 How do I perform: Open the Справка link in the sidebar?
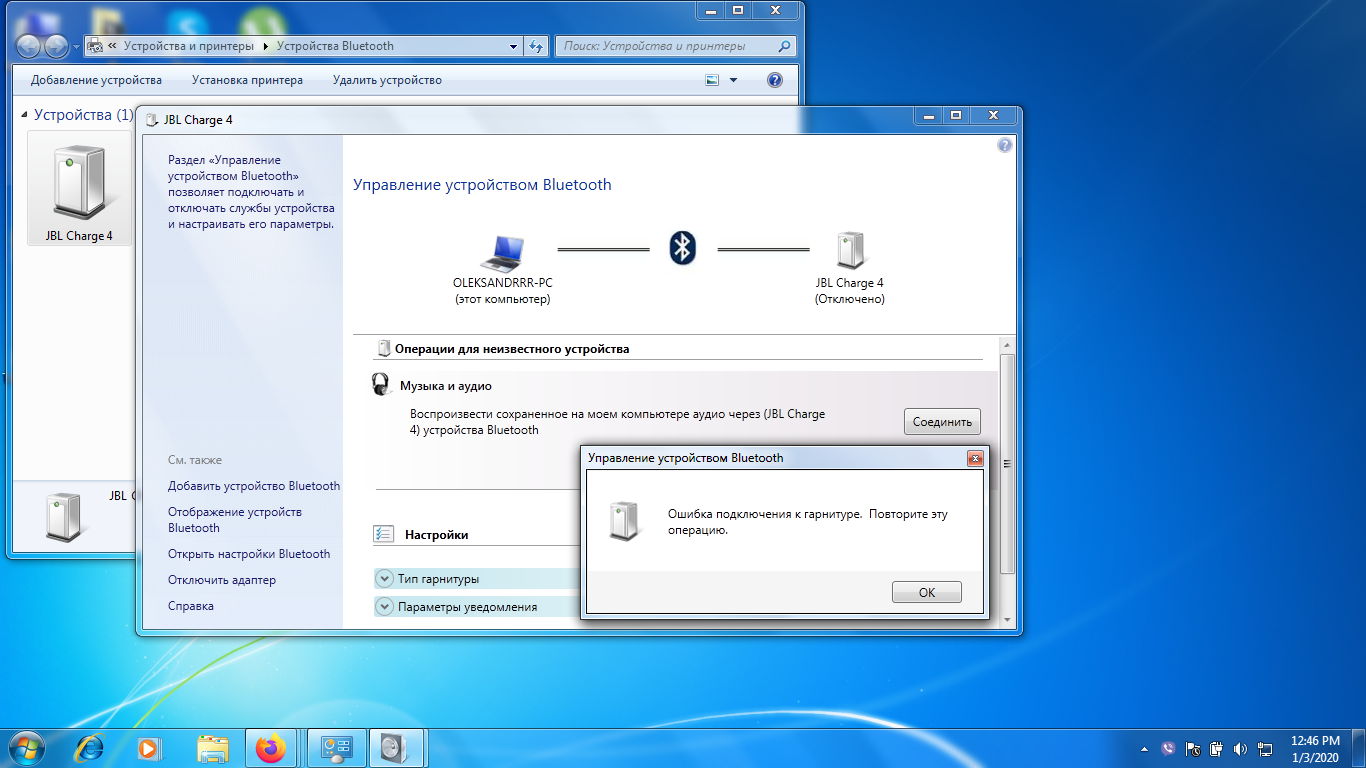(x=190, y=606)
